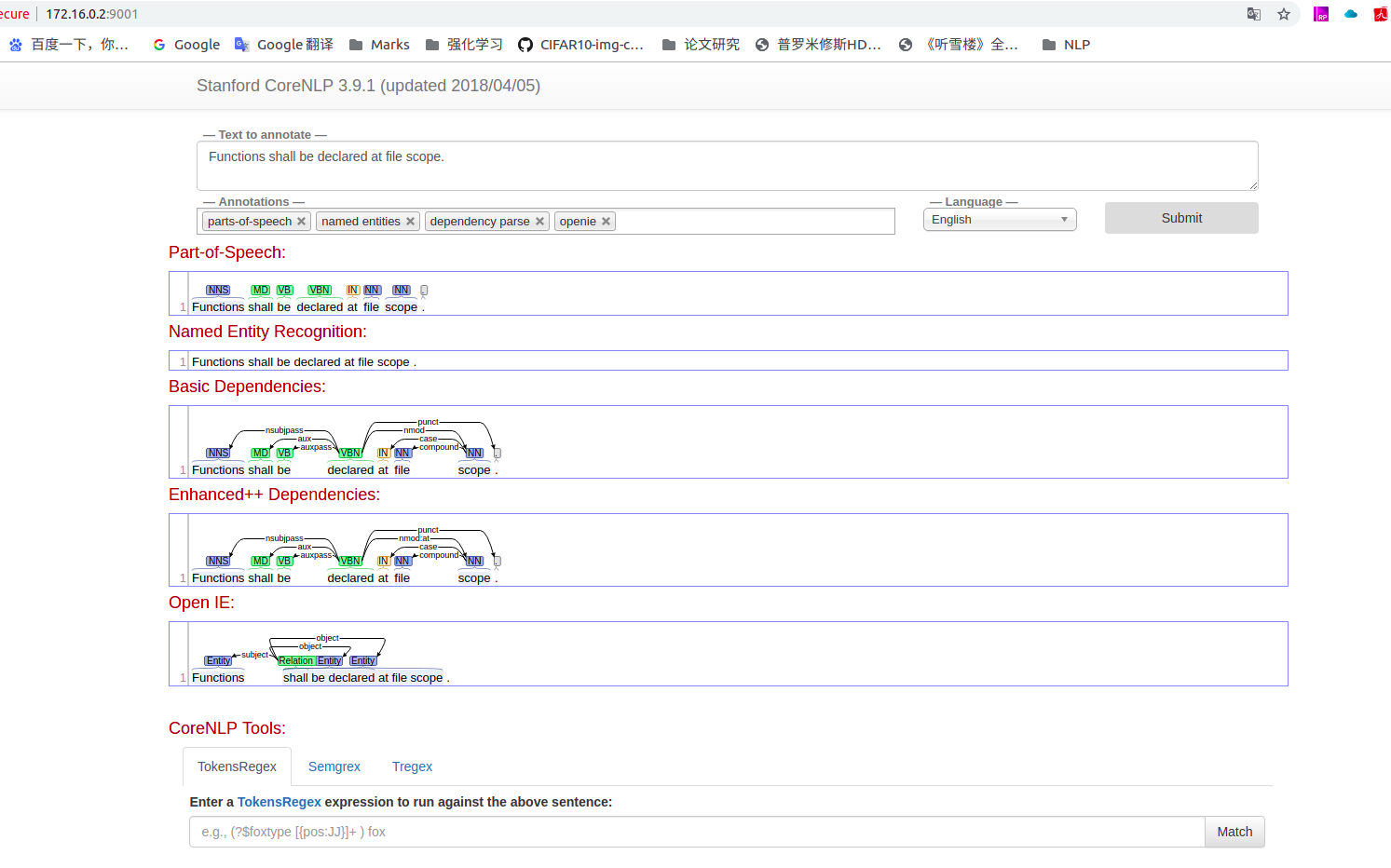1391x868 pixels.
Task: Follow the TokensRegex documentation link
Action: pyautogui.click(x=280, y=802)
